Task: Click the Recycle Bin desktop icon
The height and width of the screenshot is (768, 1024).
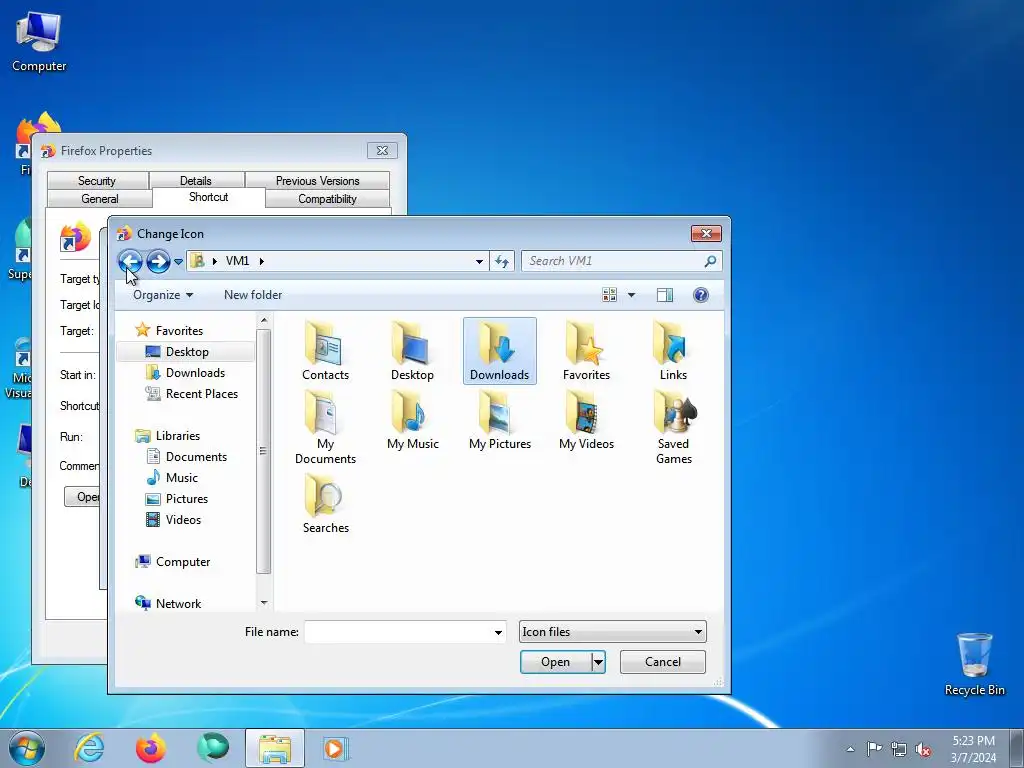Action: 974,664
